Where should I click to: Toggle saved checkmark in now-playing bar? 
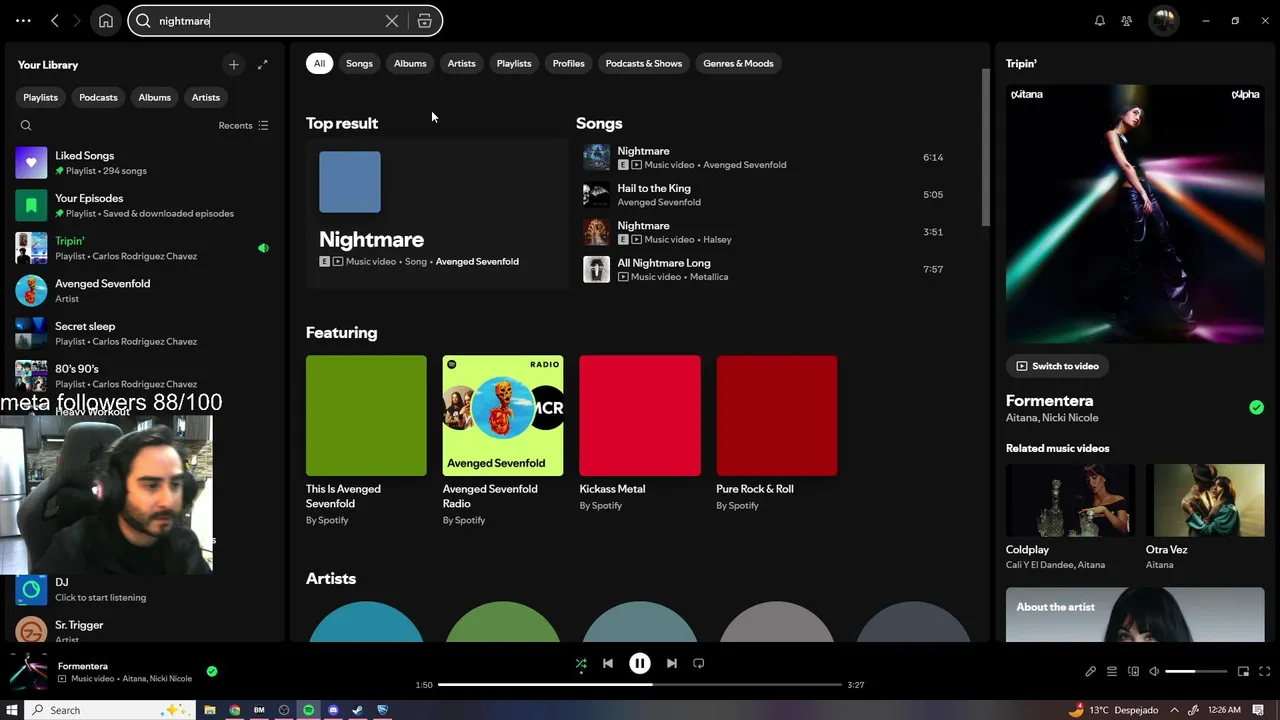(x=212, y=671)
